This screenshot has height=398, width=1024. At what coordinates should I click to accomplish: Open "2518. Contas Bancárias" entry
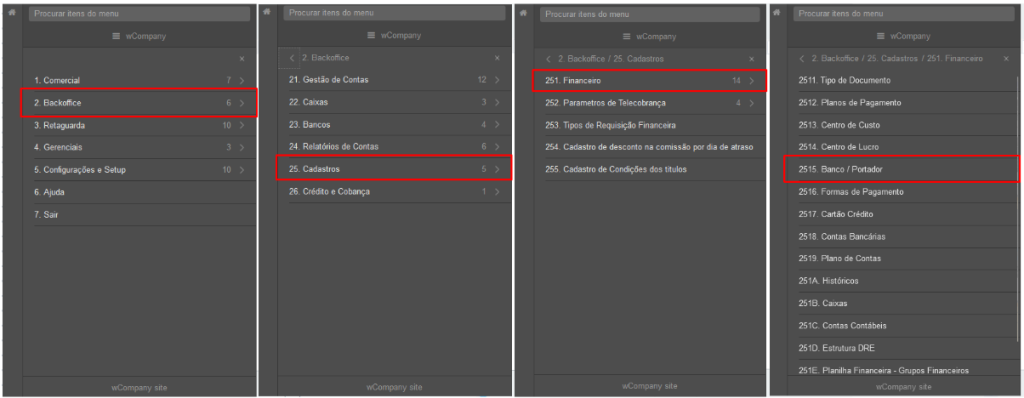(901, 236)
